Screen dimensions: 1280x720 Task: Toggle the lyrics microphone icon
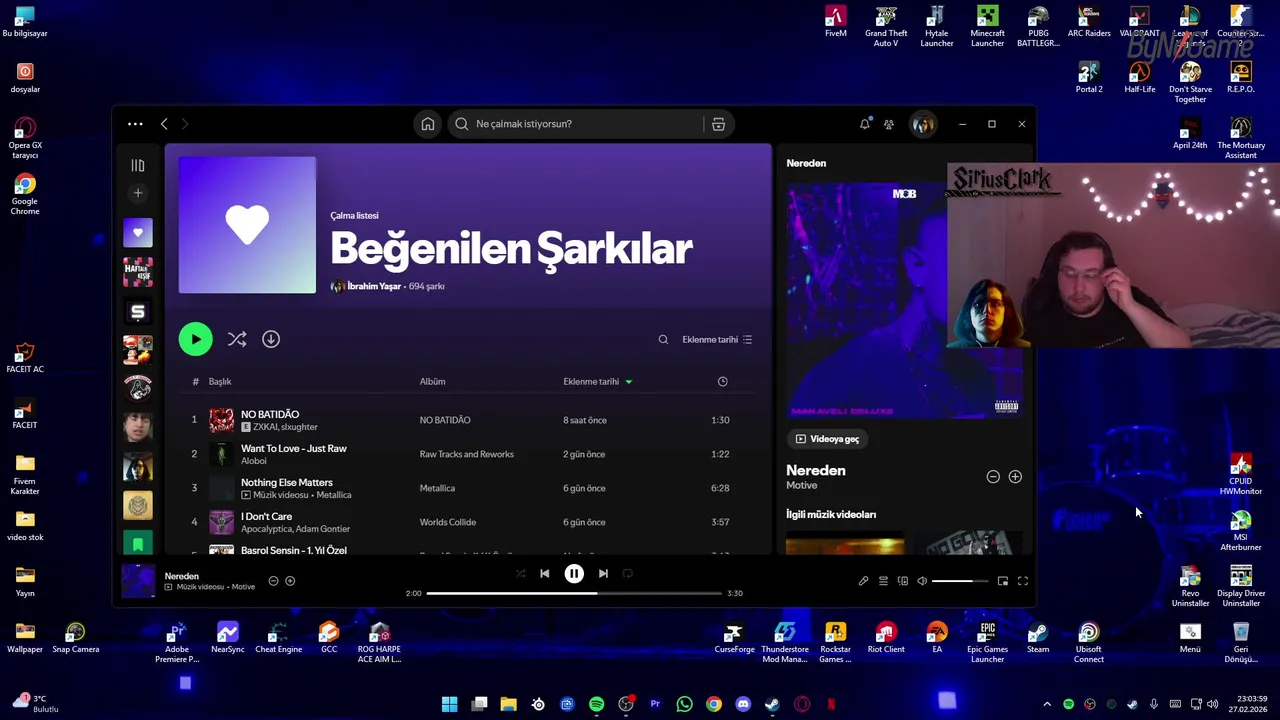tap(863, 581)
